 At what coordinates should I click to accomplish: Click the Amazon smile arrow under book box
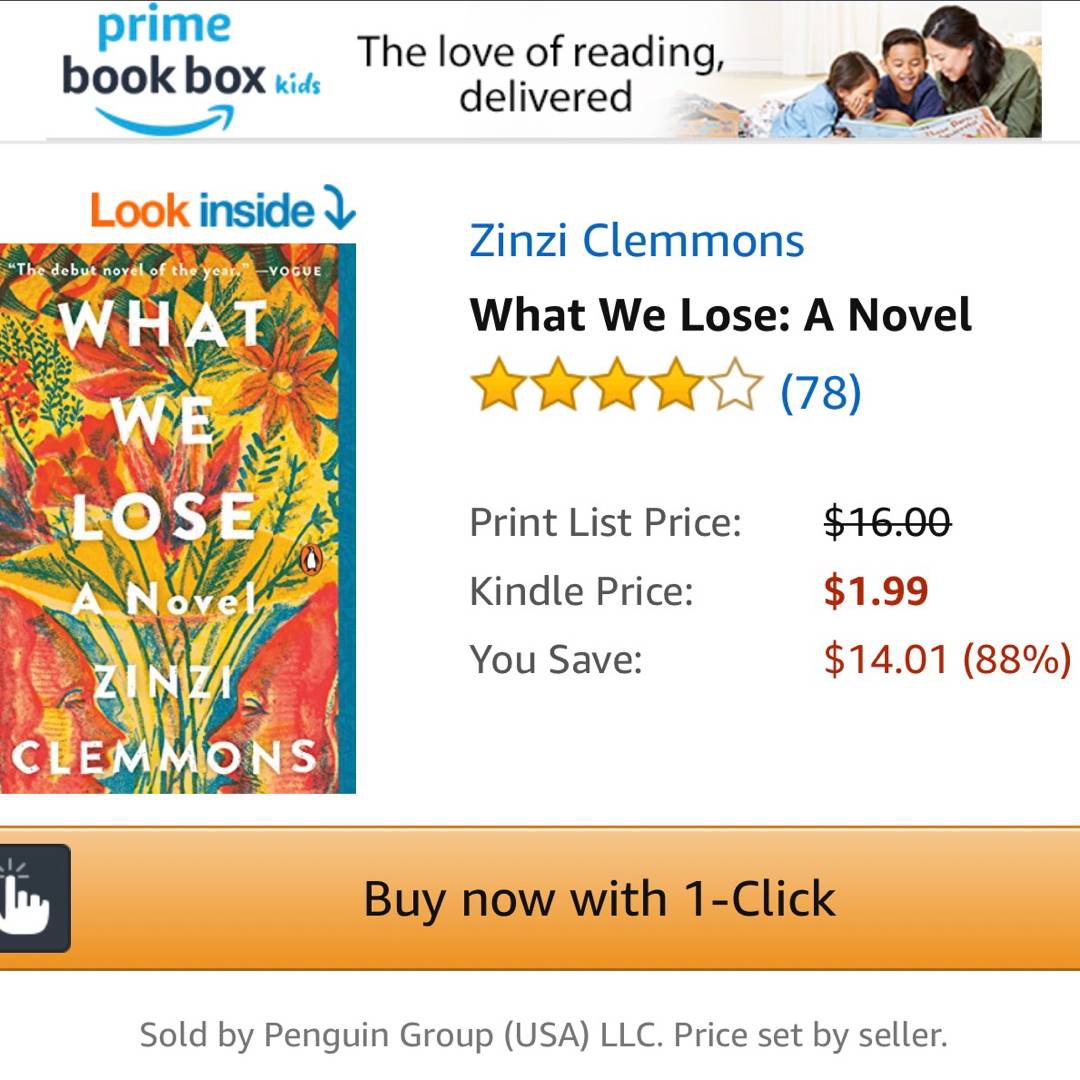165,122
